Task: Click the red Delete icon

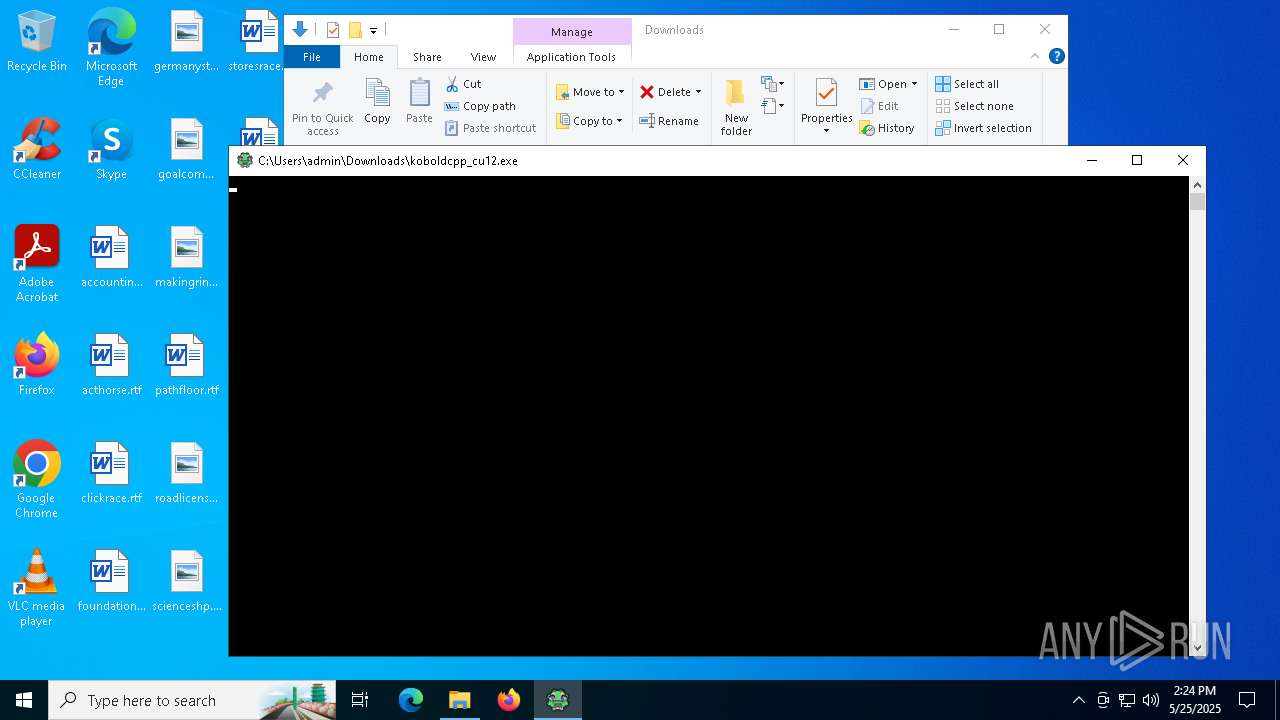Action: (647, 92)
